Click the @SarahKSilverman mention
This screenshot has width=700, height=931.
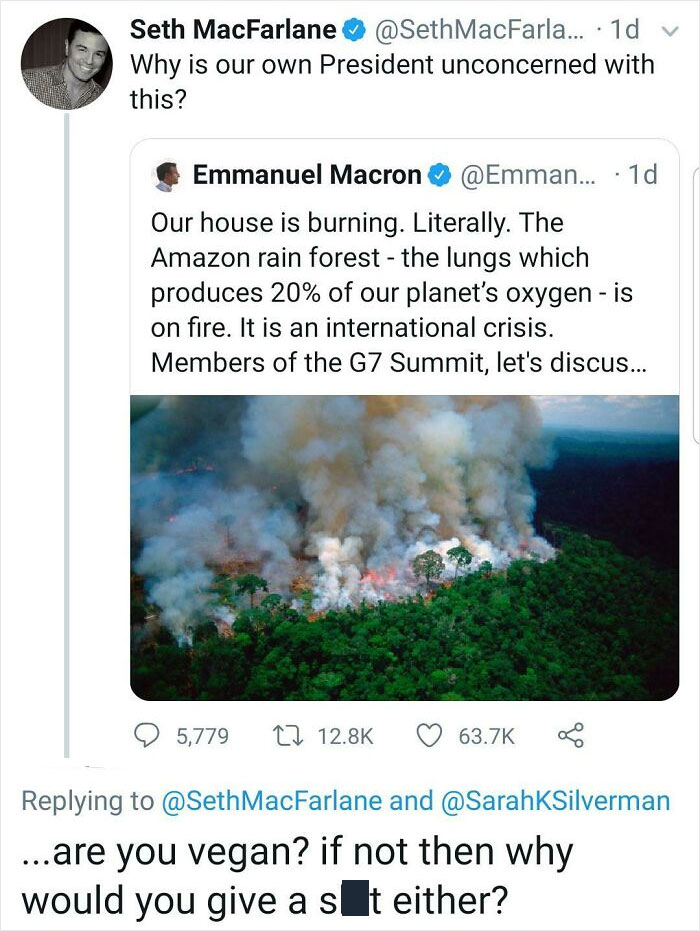coord(556,801)
